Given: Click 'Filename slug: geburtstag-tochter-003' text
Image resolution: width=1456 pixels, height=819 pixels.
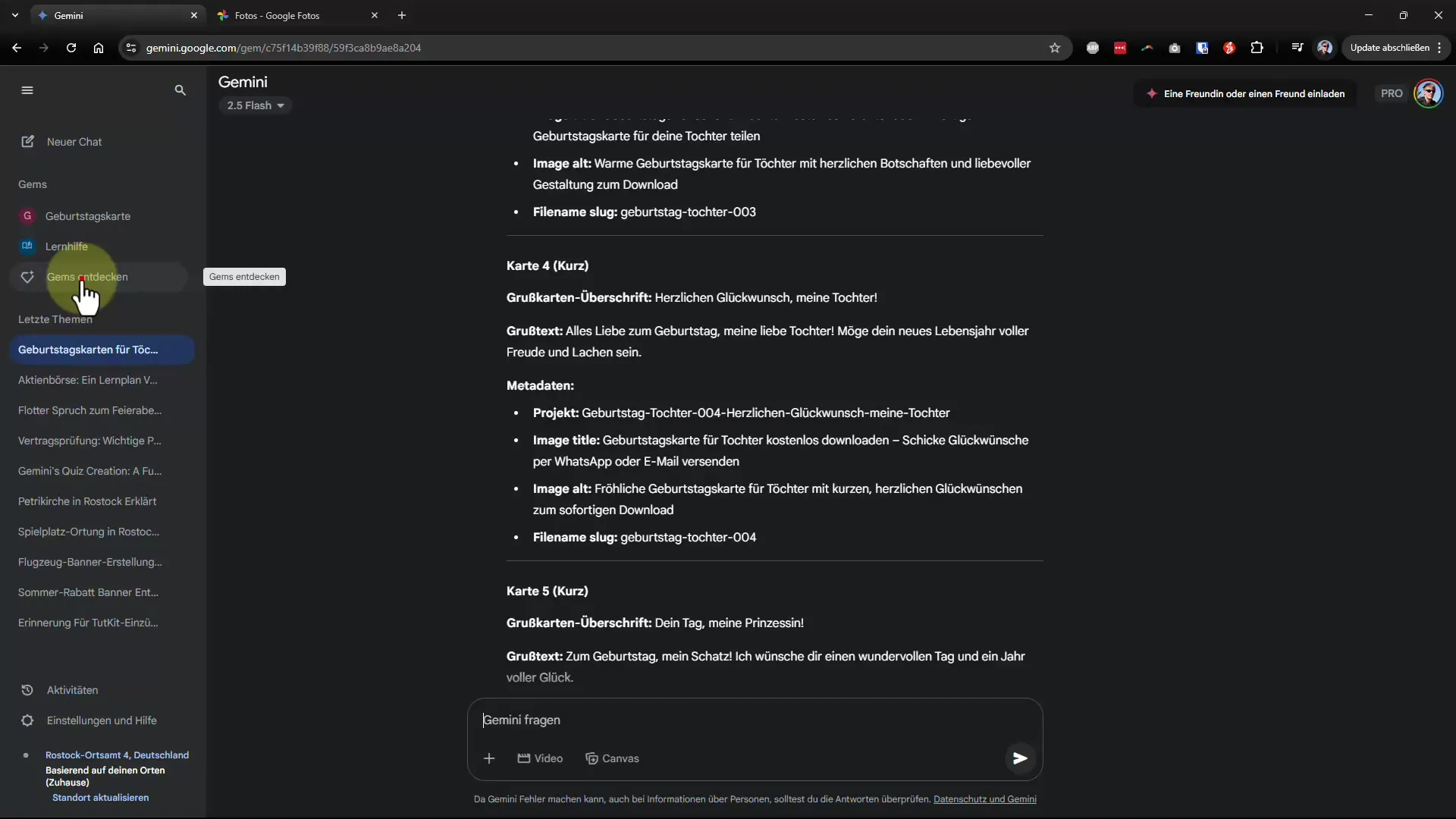Looking at the screenshot, I should click(x=645, y=212).
